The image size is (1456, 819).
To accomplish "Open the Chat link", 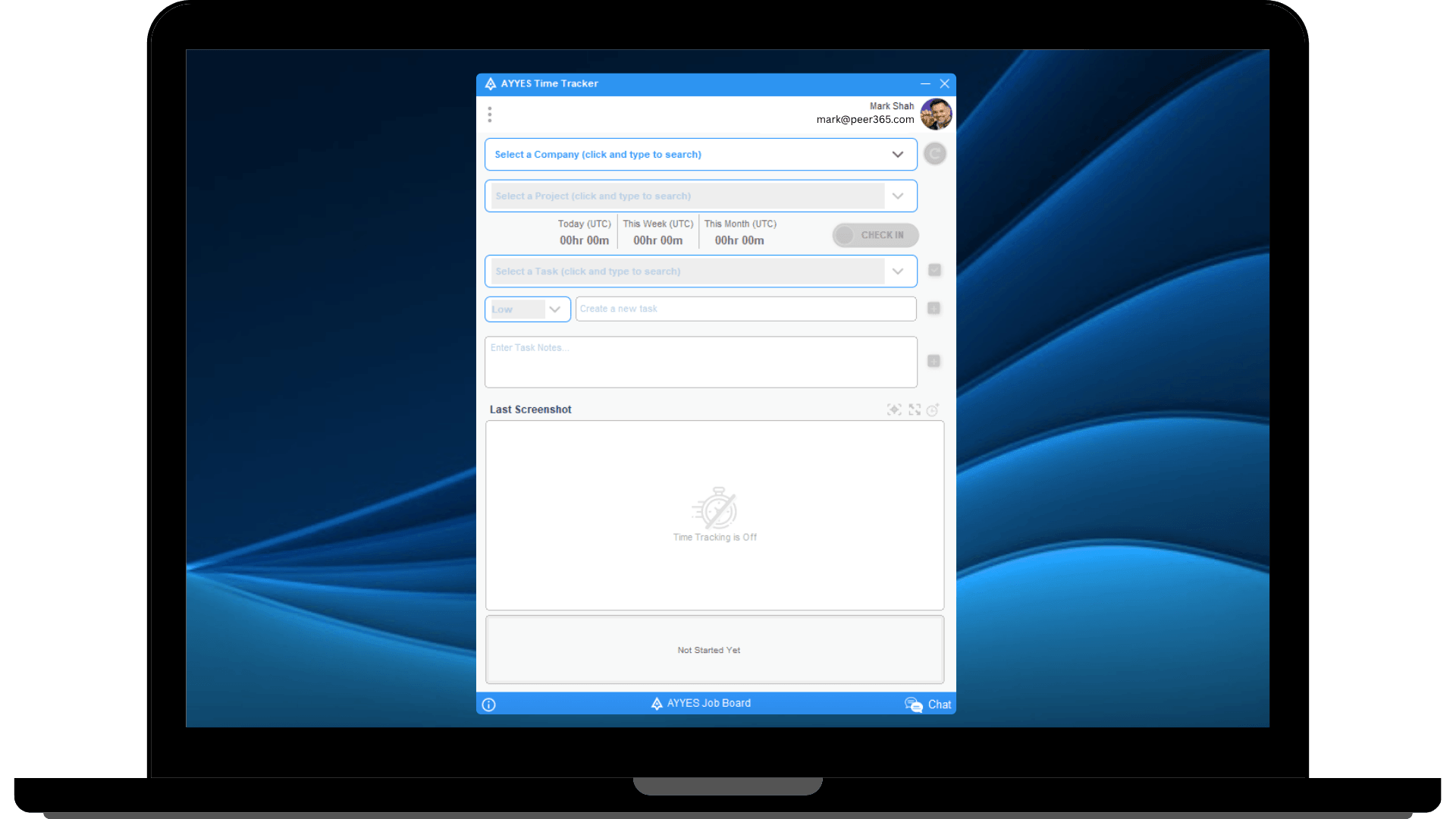I will pos(940,704).
